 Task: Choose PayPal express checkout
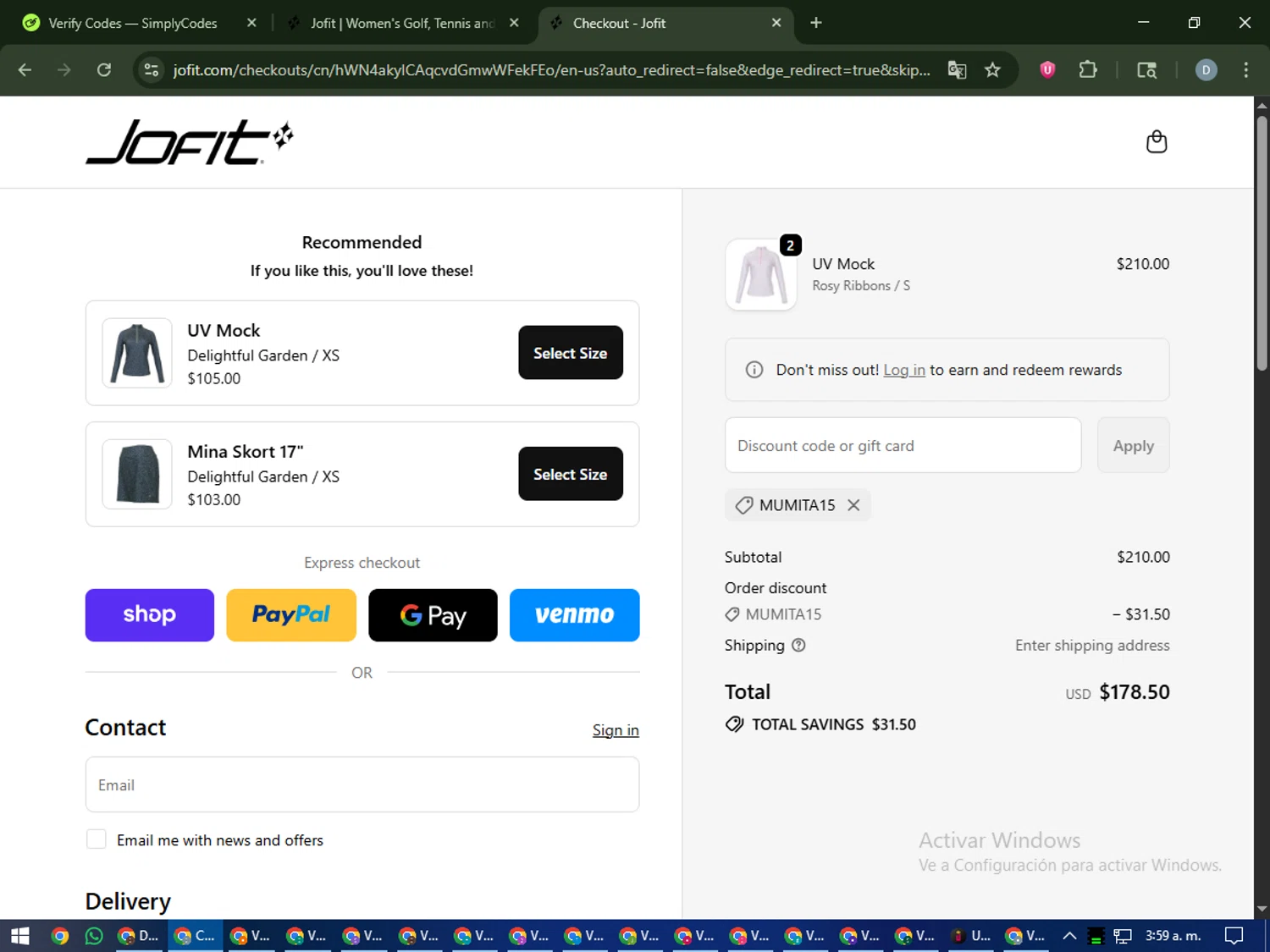291,615
